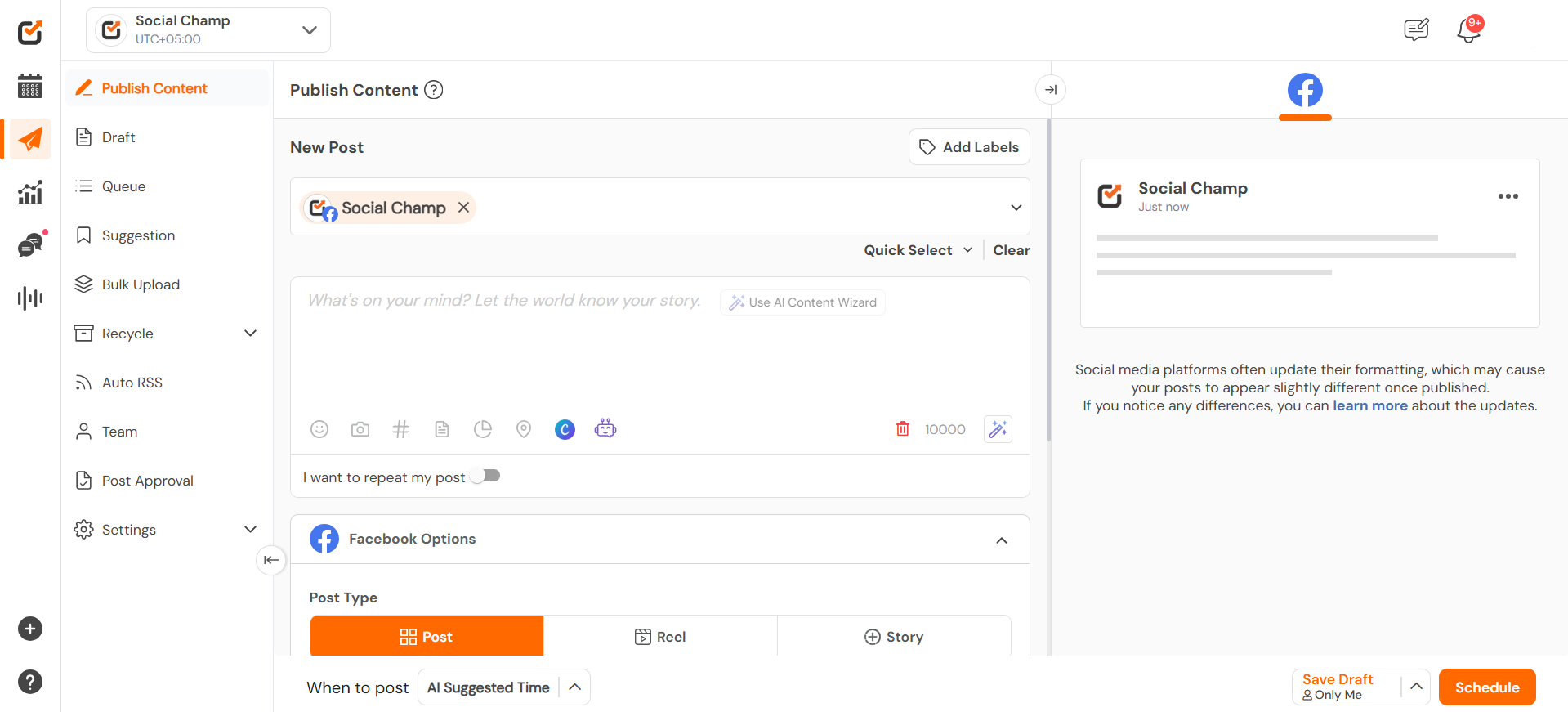1568x712 pixels.
Task: Click the Schedule button
Action: 1487,687
